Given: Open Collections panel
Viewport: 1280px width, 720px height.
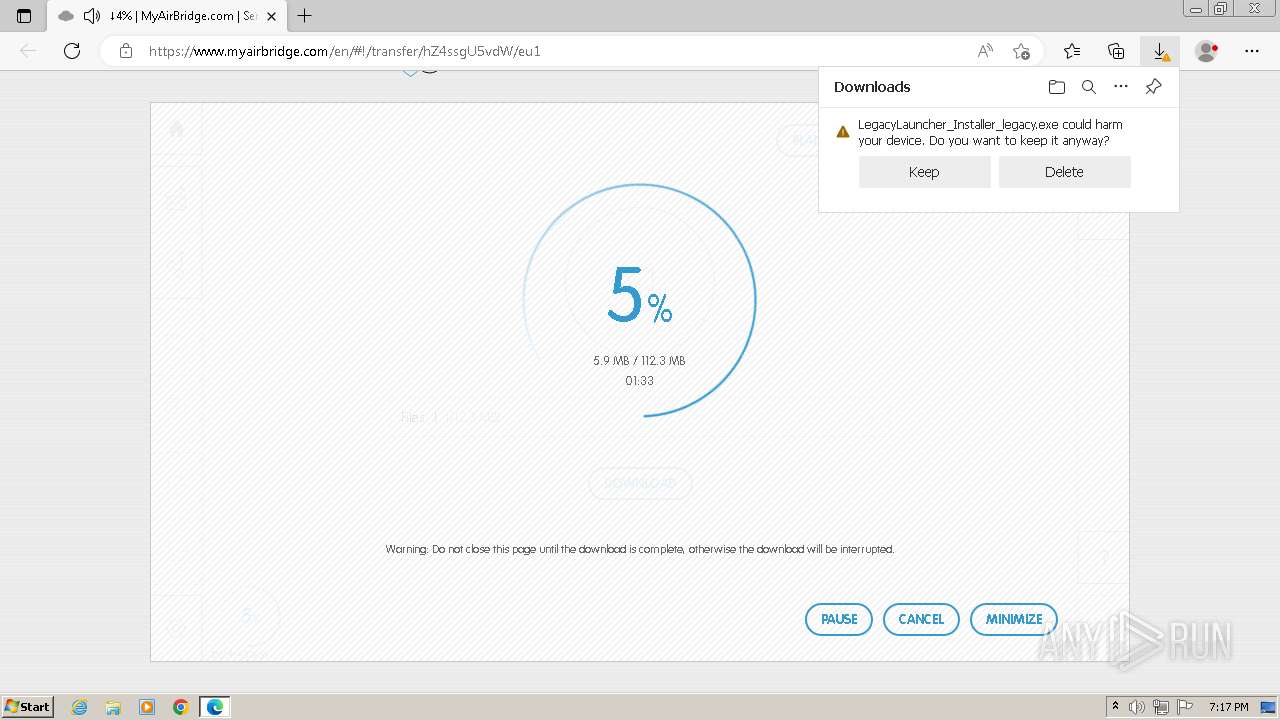Looking at the screenshot, I should [1116, 51].
